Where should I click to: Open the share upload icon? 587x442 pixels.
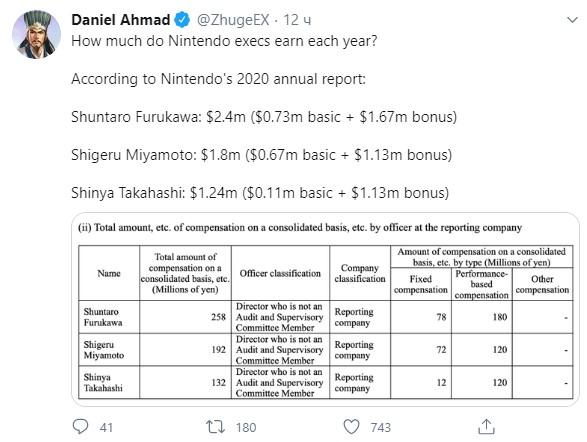pos(486,427)
